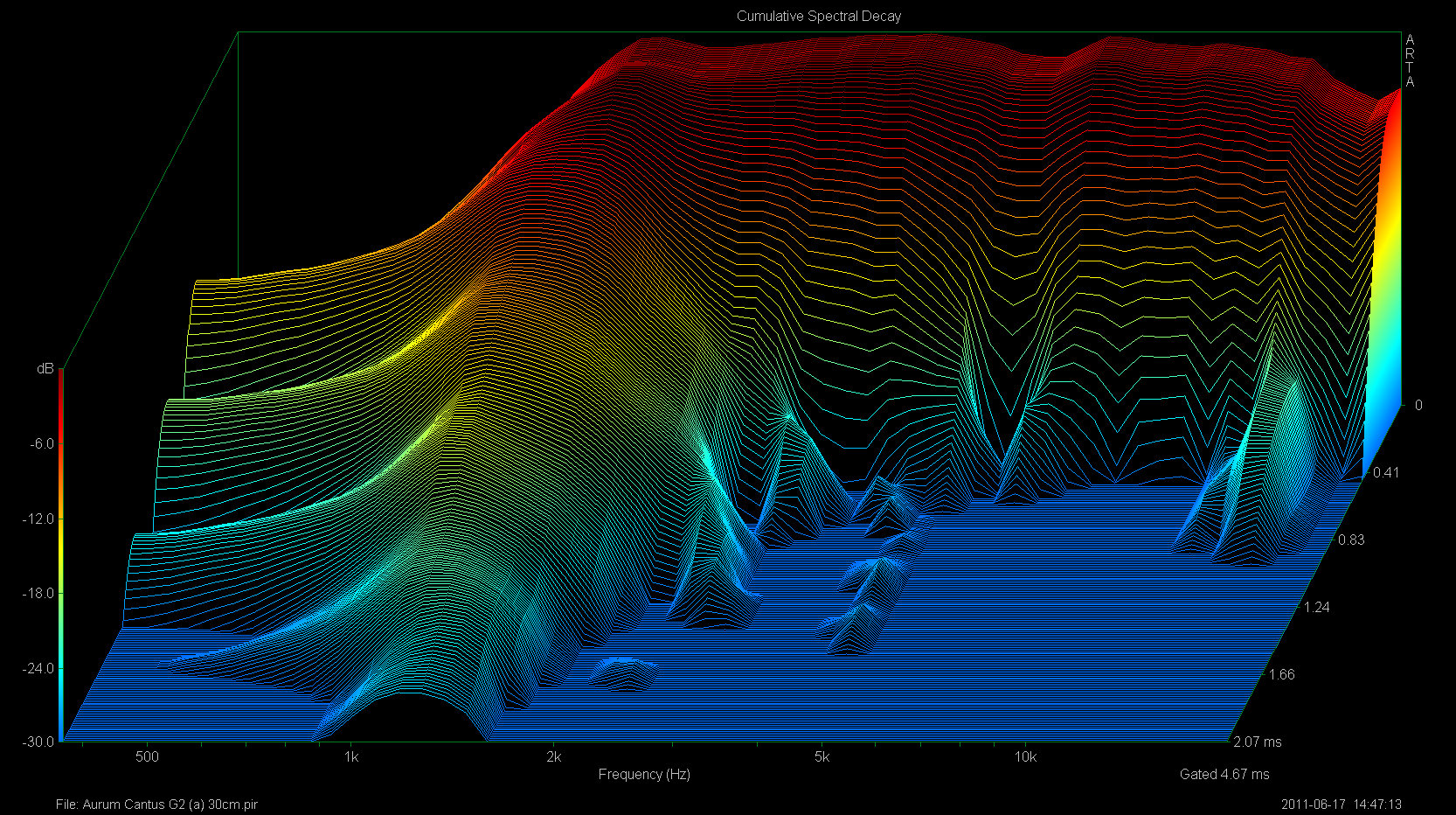Select the 2k frequency tick label
The height and width of the screenshot is (815, 1456).
tap(554, 756)
